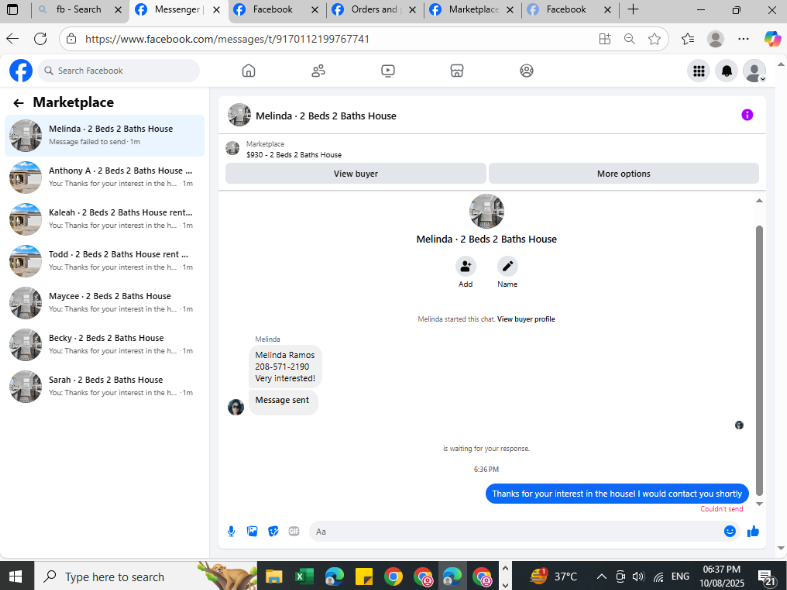Image resolution: width=787 pixels, height=590 pixels.
Task: Open tab actions menu icon
Action: tap(13, 10)
